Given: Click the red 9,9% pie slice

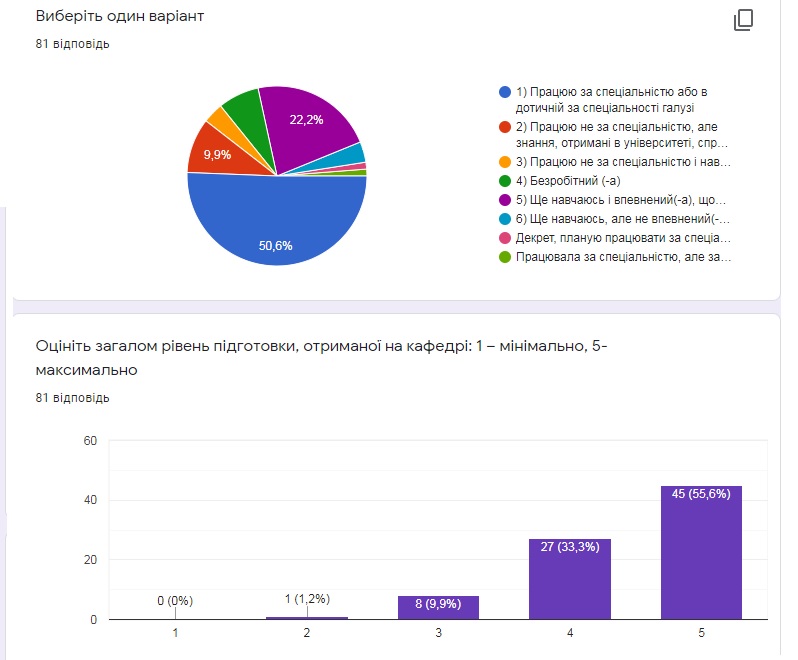Looking at the screenshot, I should click(215, 153).
